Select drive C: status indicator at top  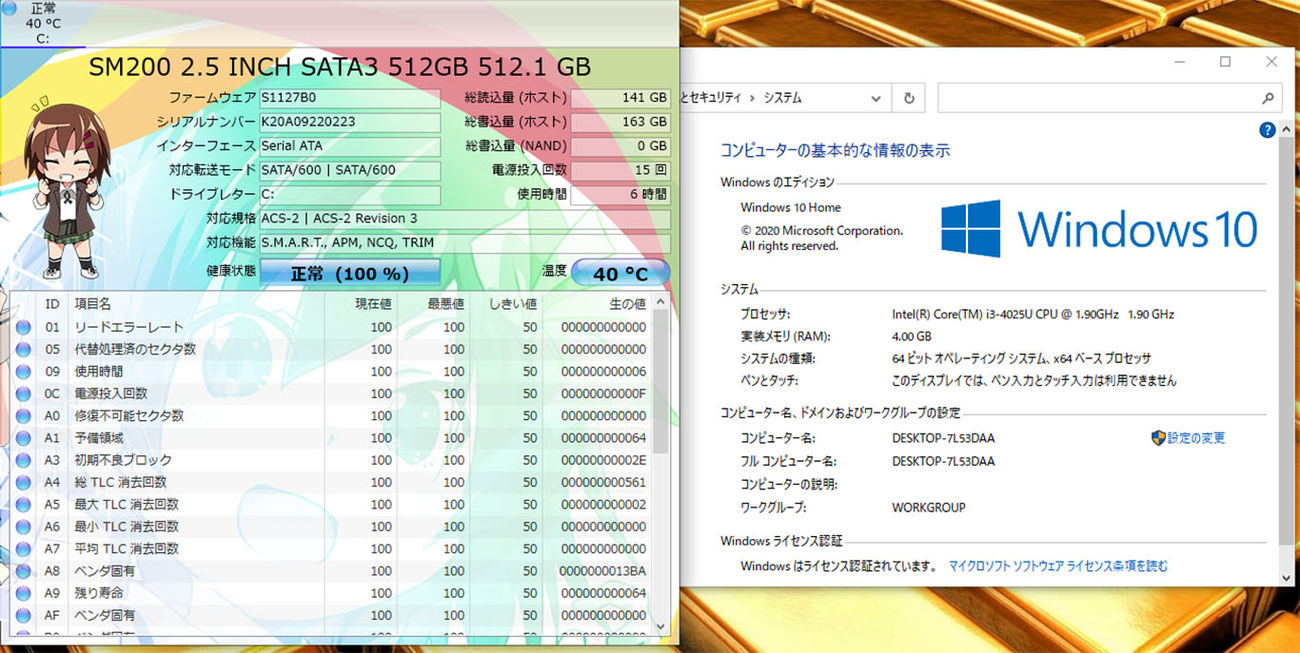click(42, 23)
